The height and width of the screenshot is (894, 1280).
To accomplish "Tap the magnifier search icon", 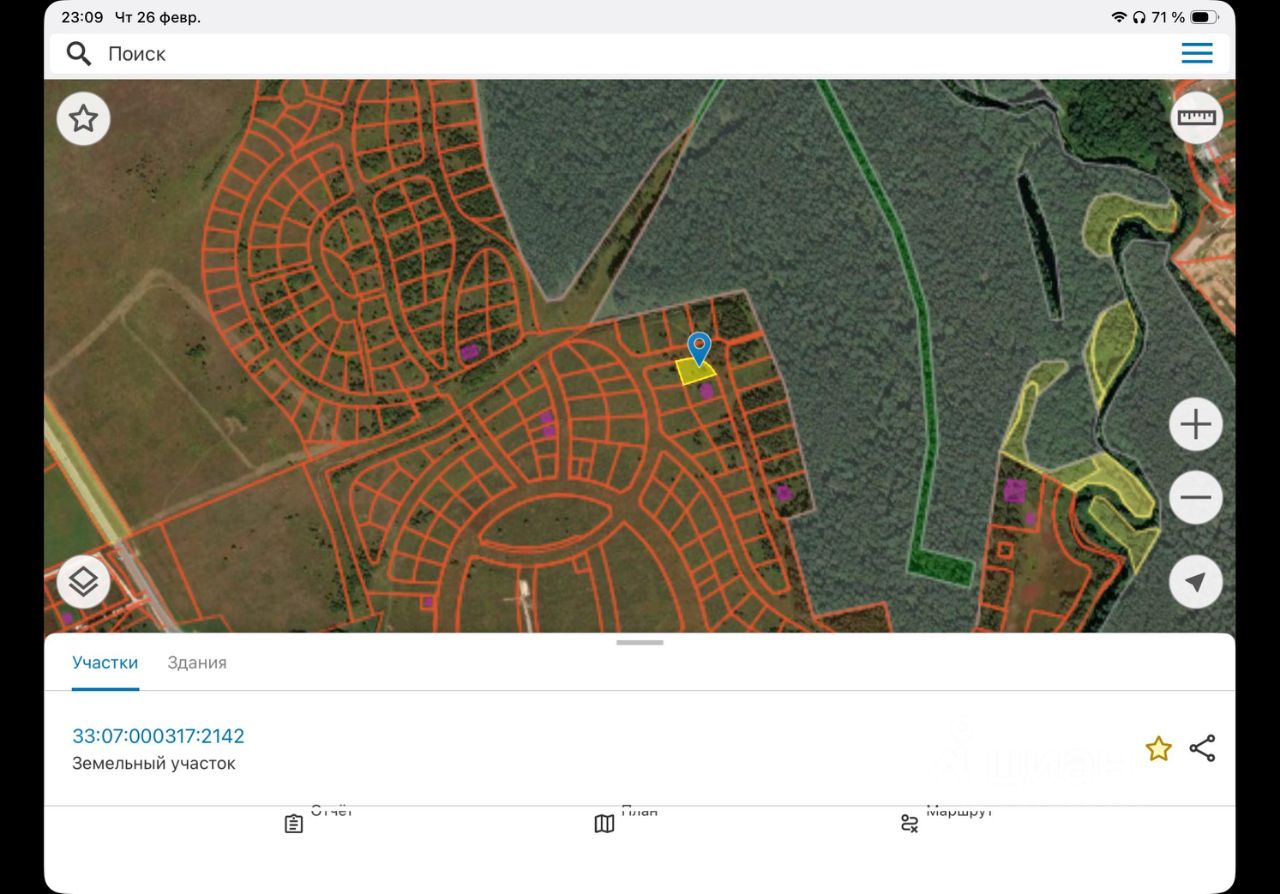I will pyautogui.click(x=79, y=53).
